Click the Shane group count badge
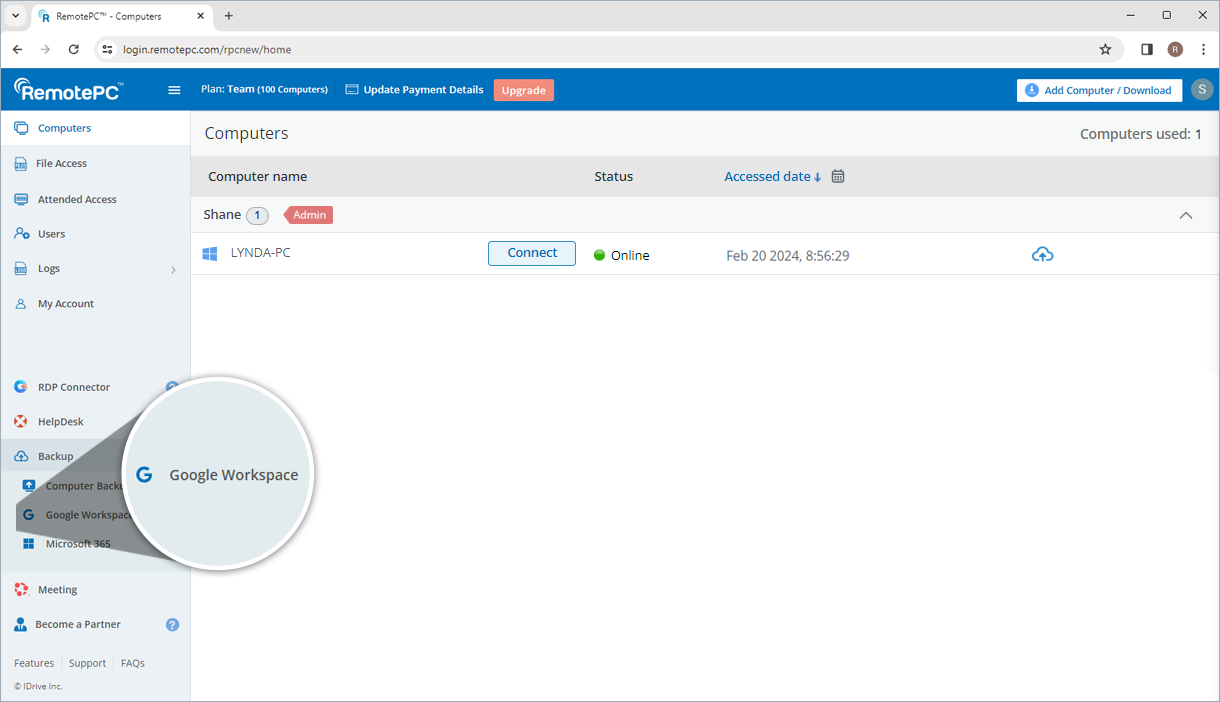 258,215
